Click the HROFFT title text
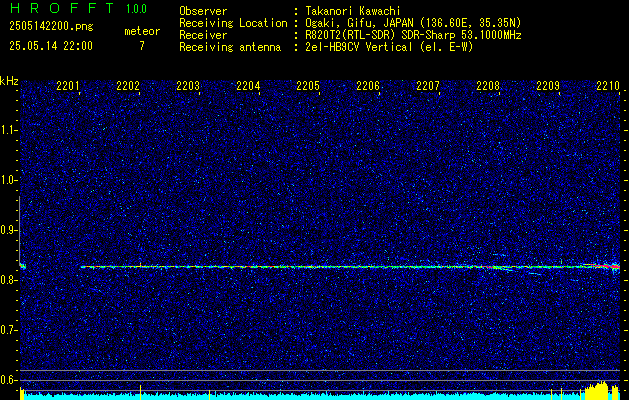This screenshot has height=400, width=629. (62, 8)
